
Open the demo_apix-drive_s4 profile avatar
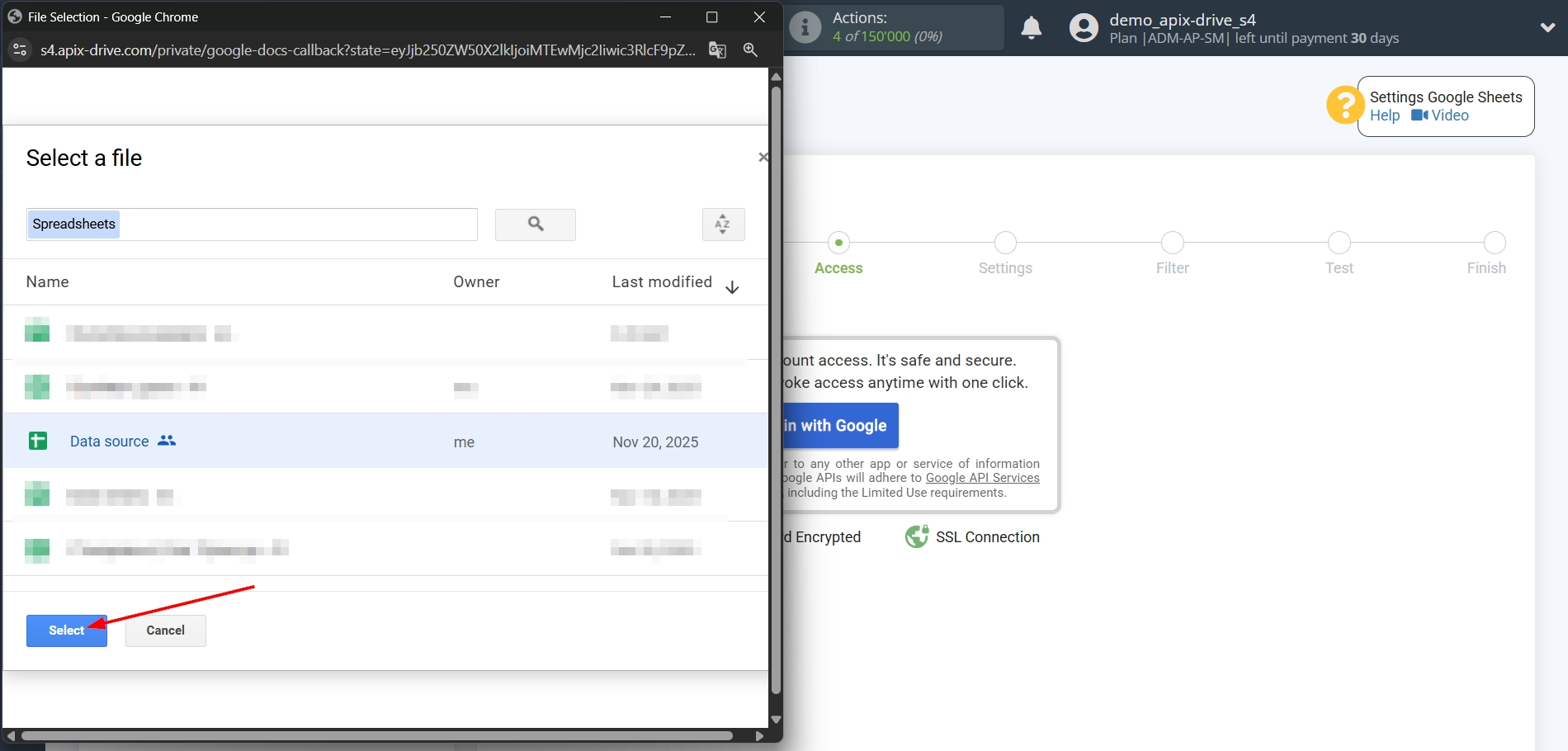click(x=1081, y=27)
